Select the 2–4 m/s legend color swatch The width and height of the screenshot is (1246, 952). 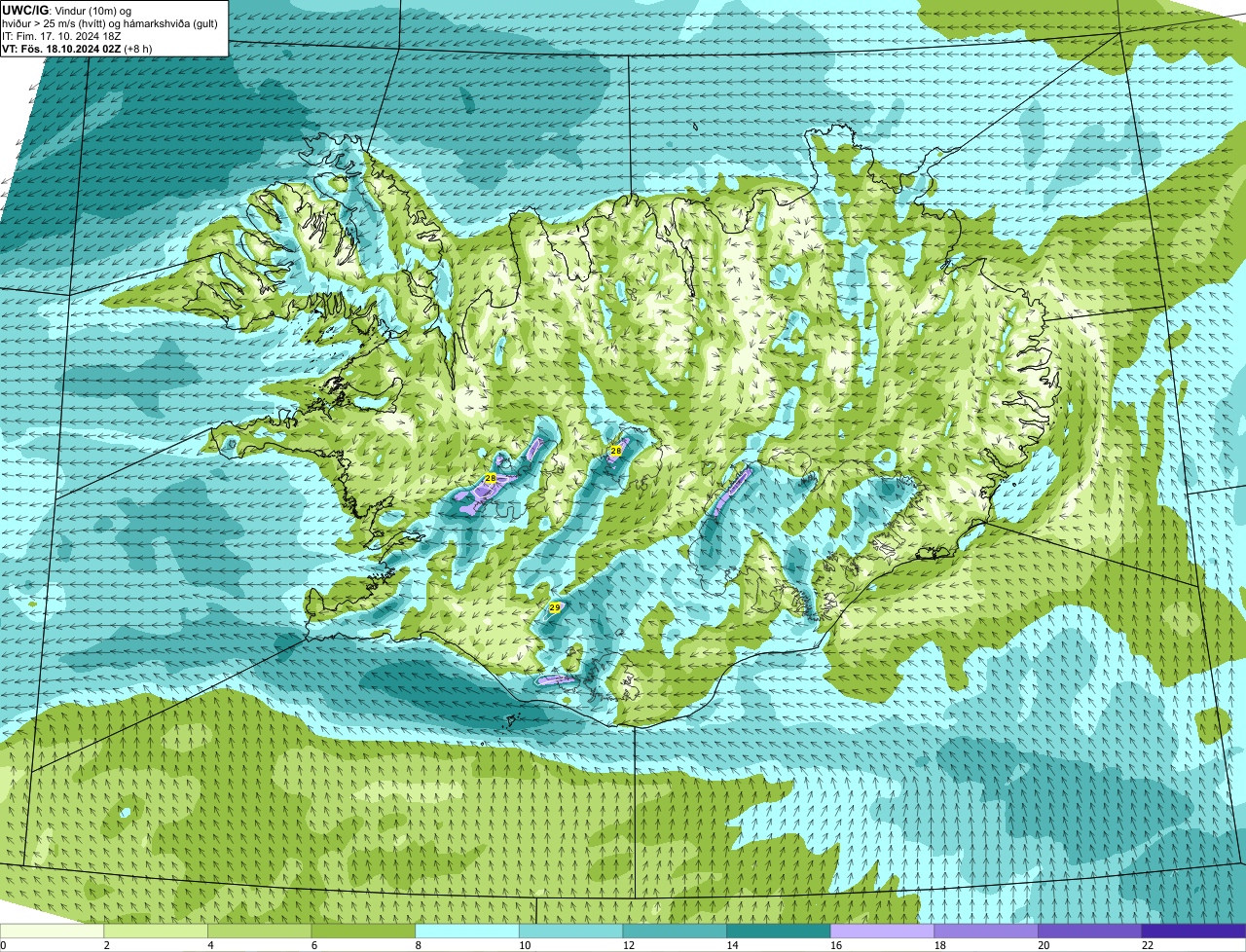click(x=156, y=931)
